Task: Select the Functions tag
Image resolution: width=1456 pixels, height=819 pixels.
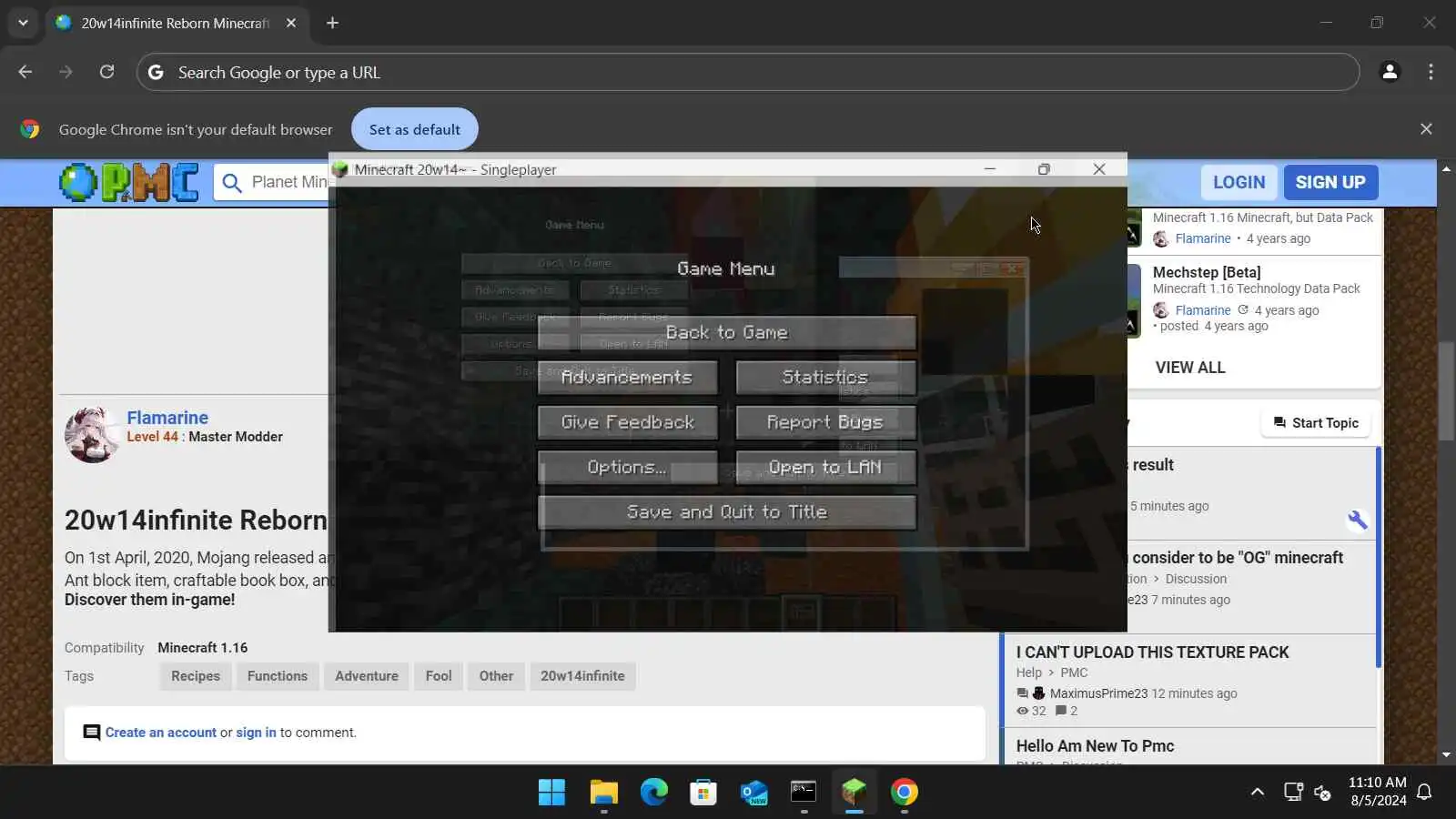Action: (x=278, y=676)
